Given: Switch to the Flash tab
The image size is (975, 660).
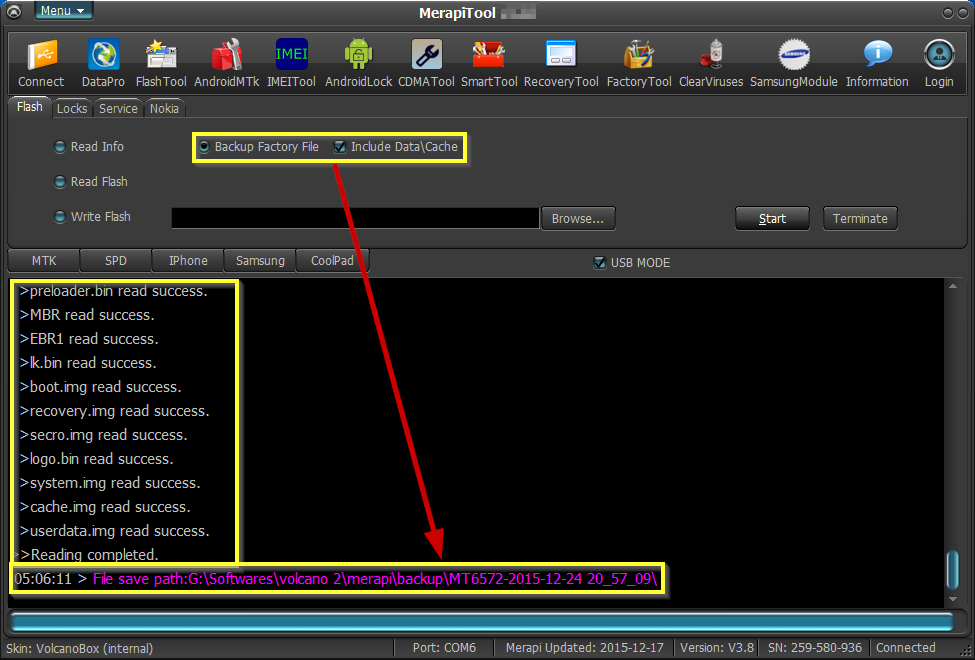Looking at the screenshot, I should [30, 107].
